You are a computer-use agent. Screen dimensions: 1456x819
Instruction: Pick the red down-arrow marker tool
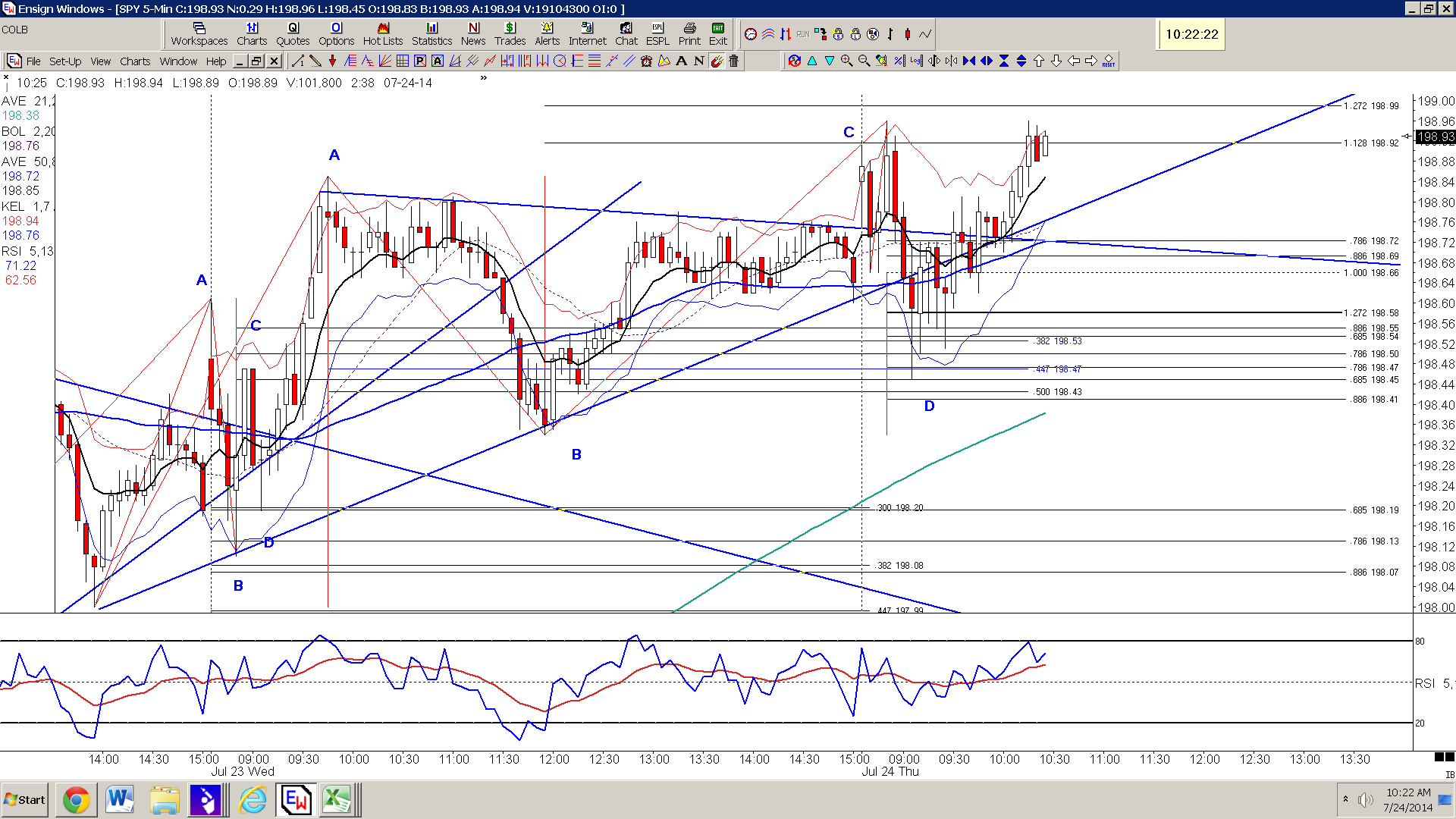332,61
